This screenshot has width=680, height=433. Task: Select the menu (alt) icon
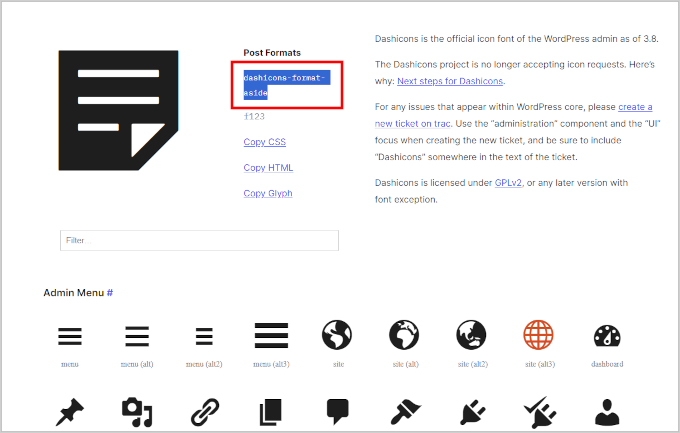pyautogui.click(x=137, y=337)
